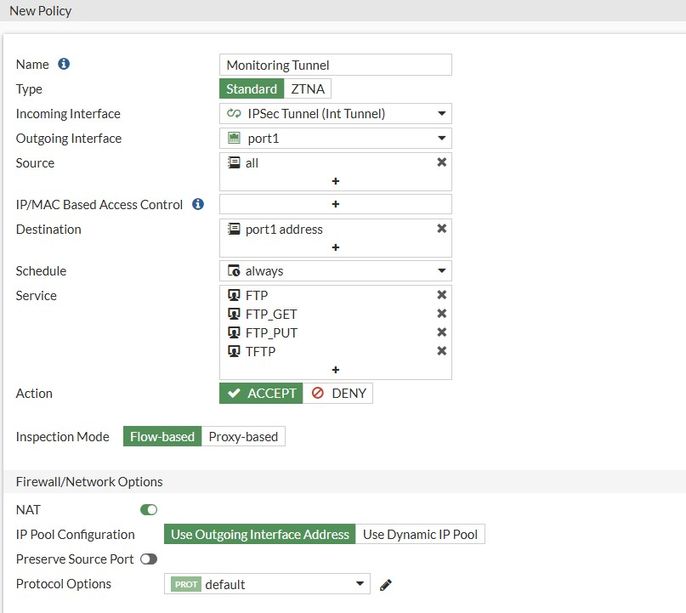Switch Inspection Mode to Proxy-based
686x613 pixels.
click(244, 437)
